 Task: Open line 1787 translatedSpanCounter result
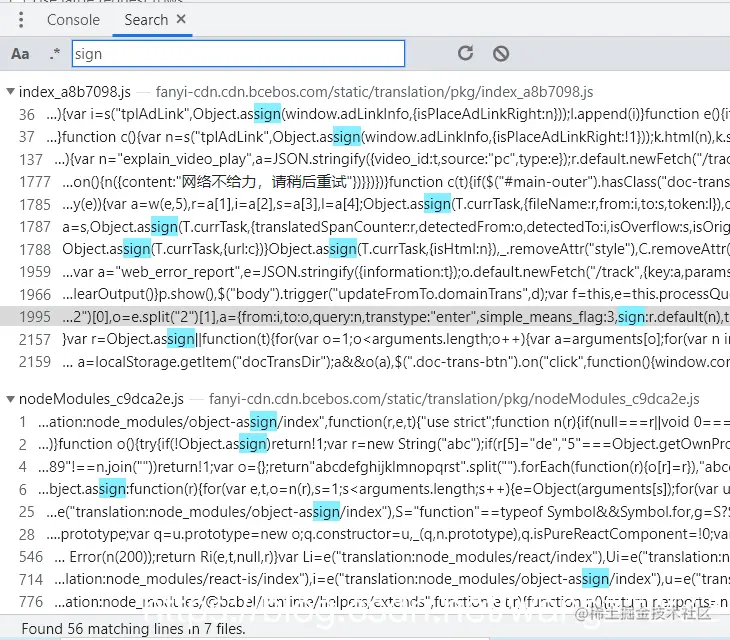point(365,227)
